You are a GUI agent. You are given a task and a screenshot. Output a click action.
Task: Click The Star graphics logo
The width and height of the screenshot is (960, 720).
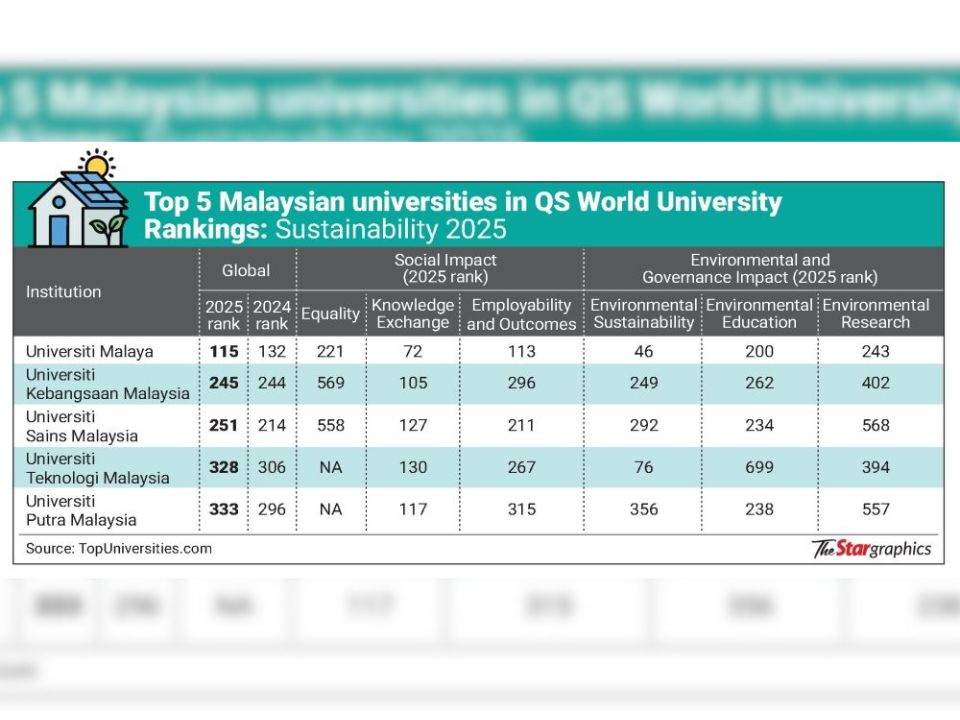tap(872, 549)
